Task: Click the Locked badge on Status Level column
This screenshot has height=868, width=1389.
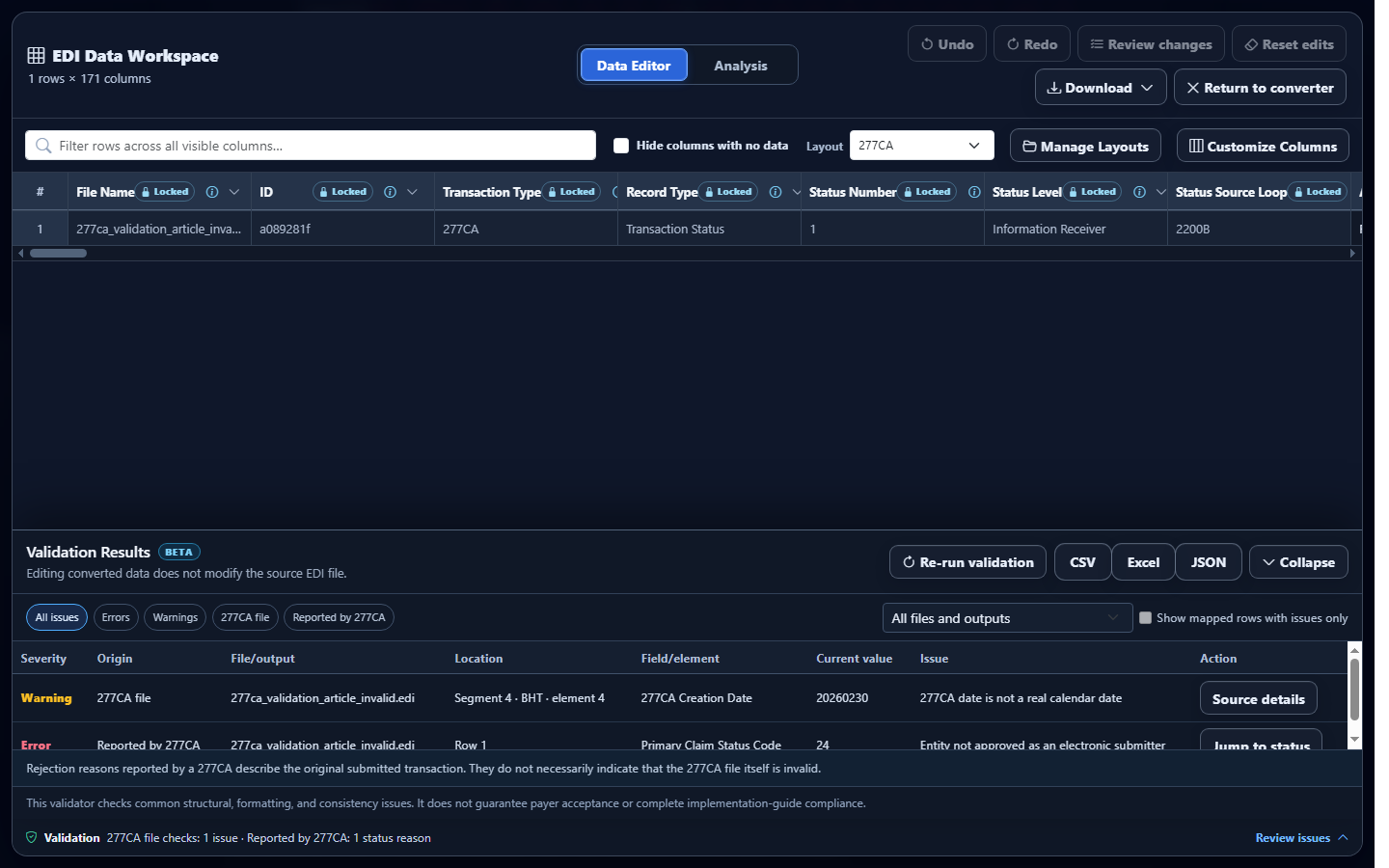Action: 1092,192
